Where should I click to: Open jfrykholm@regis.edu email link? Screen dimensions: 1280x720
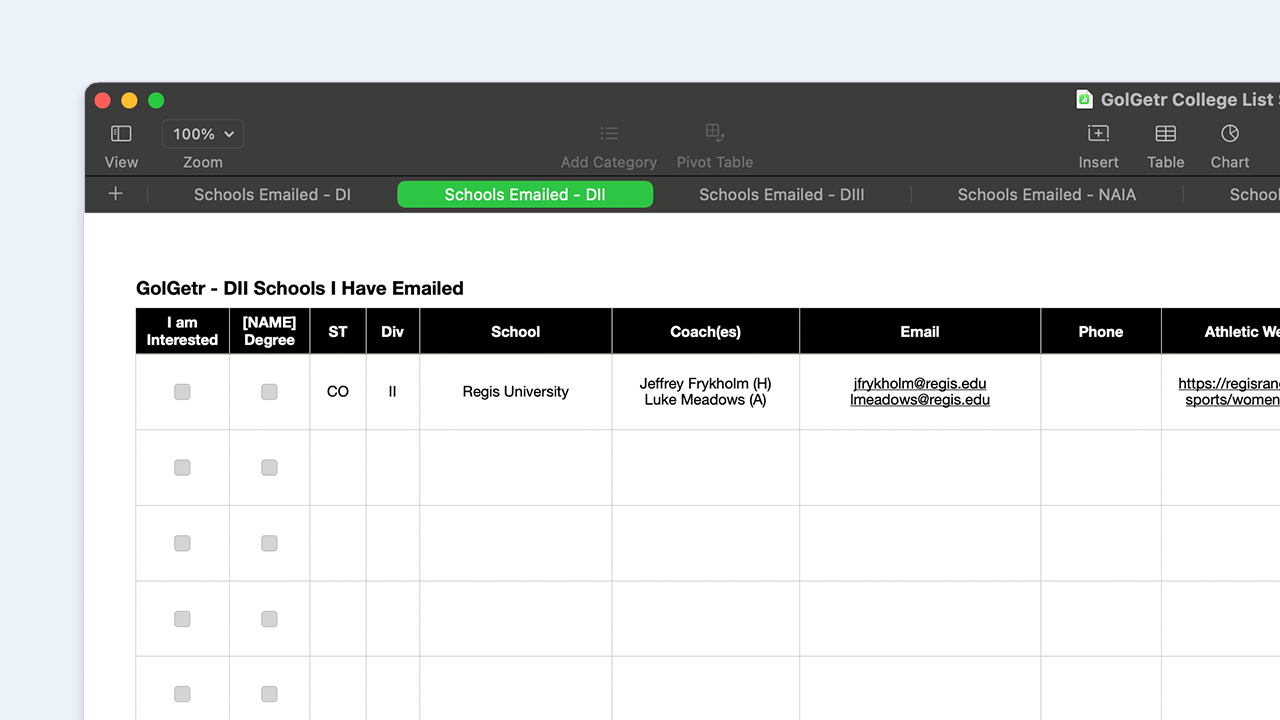[920, 383]
